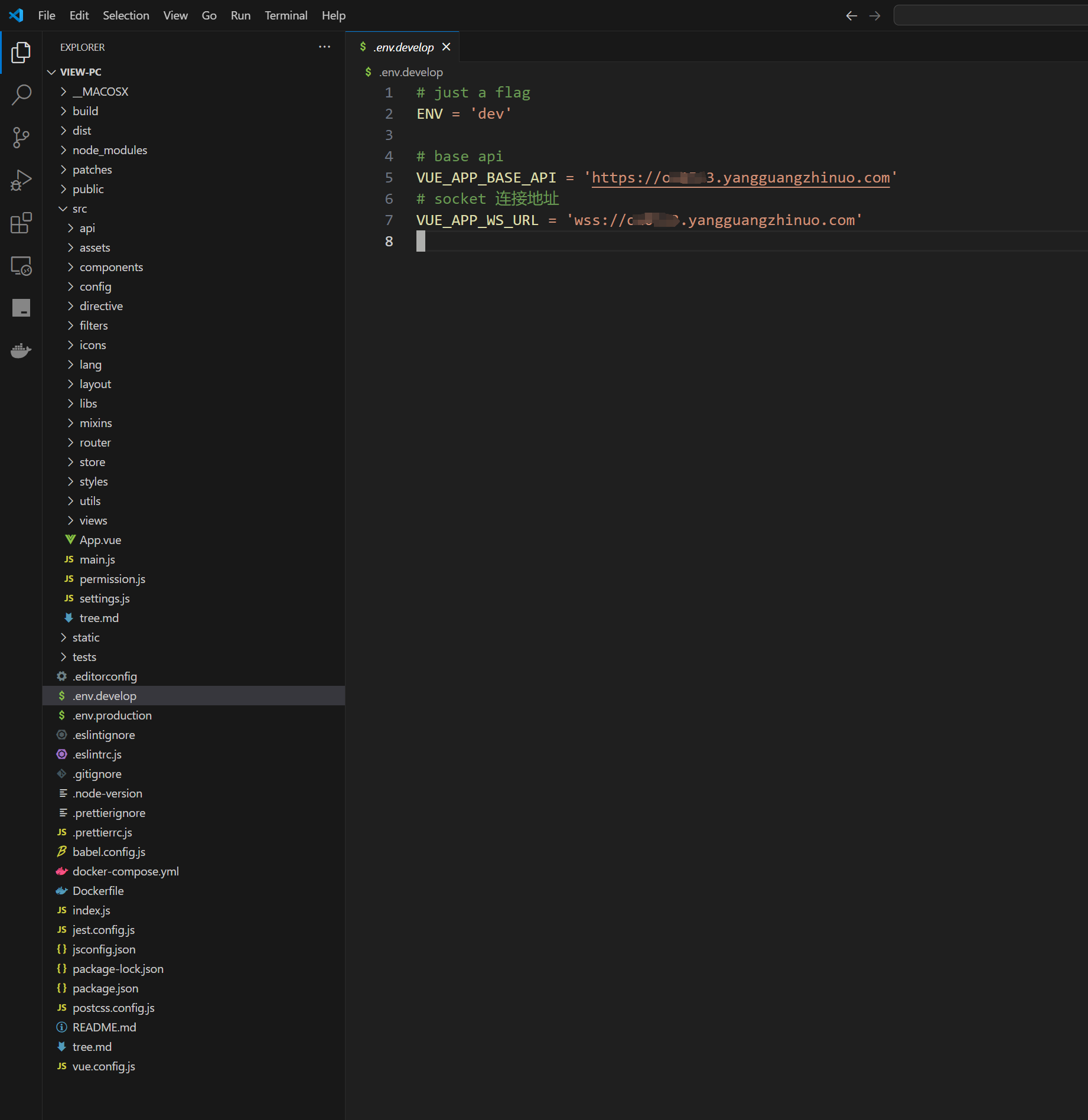Open the Docker view icon
The image size is (1088, 1120).
pyautogui.click(x=21, y=351)
